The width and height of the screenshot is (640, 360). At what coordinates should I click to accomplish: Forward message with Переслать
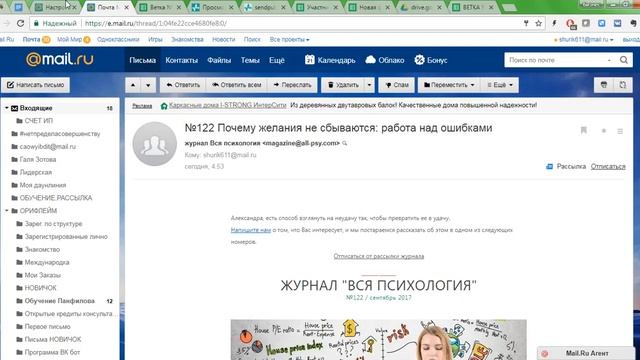click(x=292, y=85)
